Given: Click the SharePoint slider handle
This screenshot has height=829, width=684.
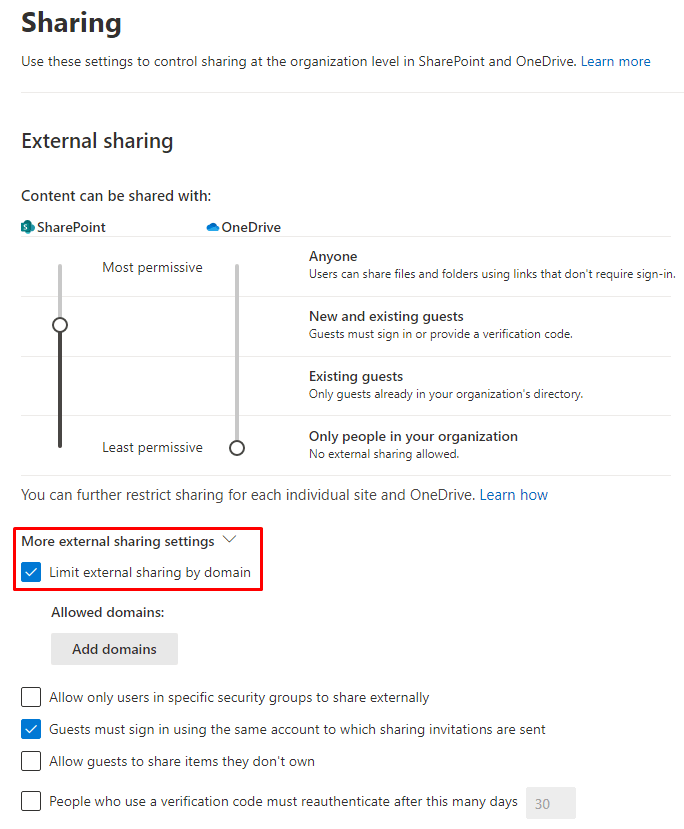Looking at the screenshot, I should tap(59, 325).
